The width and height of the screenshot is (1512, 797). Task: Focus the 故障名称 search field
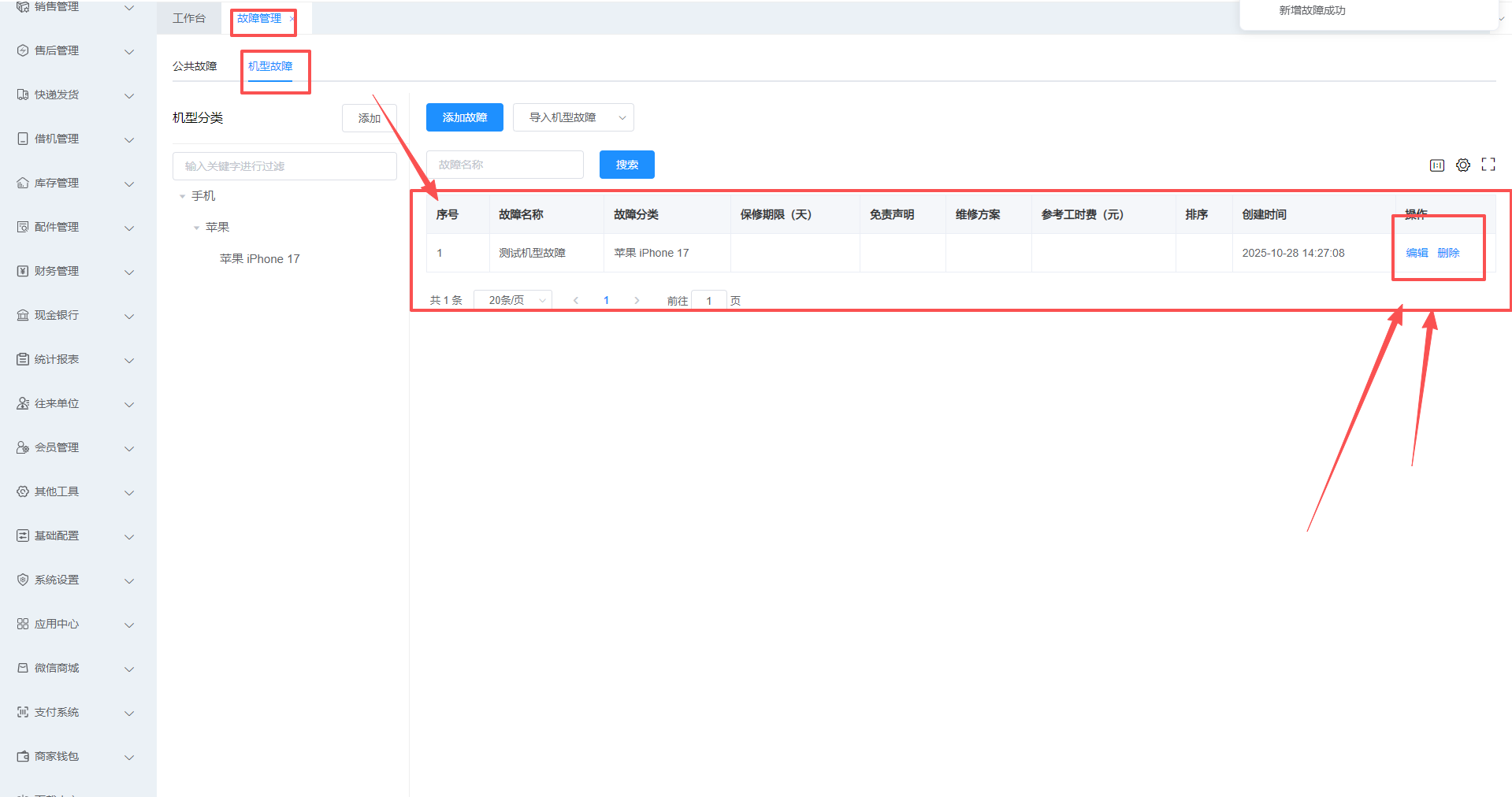(x=504, y=165)
